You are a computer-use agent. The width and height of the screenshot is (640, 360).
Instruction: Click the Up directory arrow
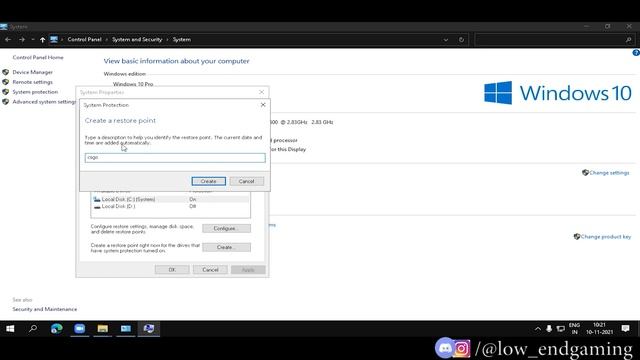(42, 40)
